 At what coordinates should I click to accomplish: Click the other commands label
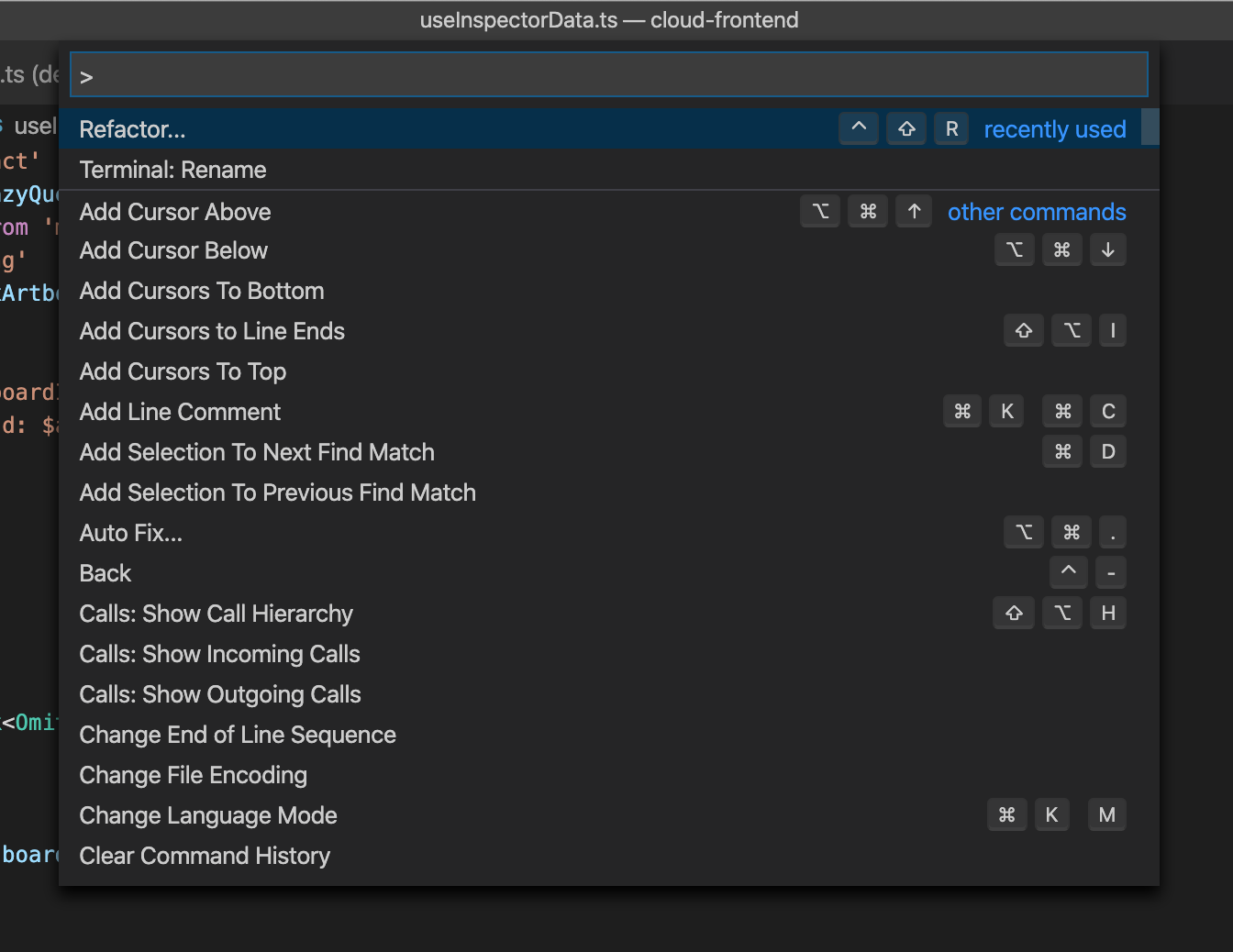pos(1037,211)
